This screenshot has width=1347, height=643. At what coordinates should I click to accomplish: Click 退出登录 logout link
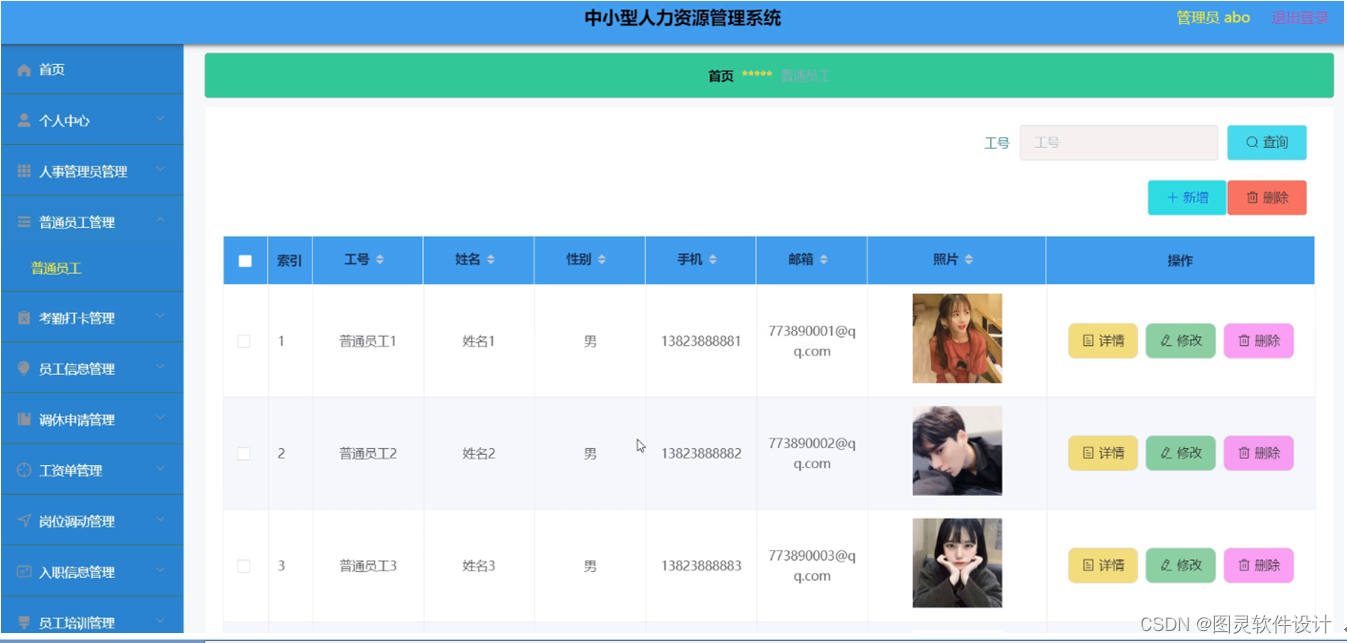point(1300,18)
